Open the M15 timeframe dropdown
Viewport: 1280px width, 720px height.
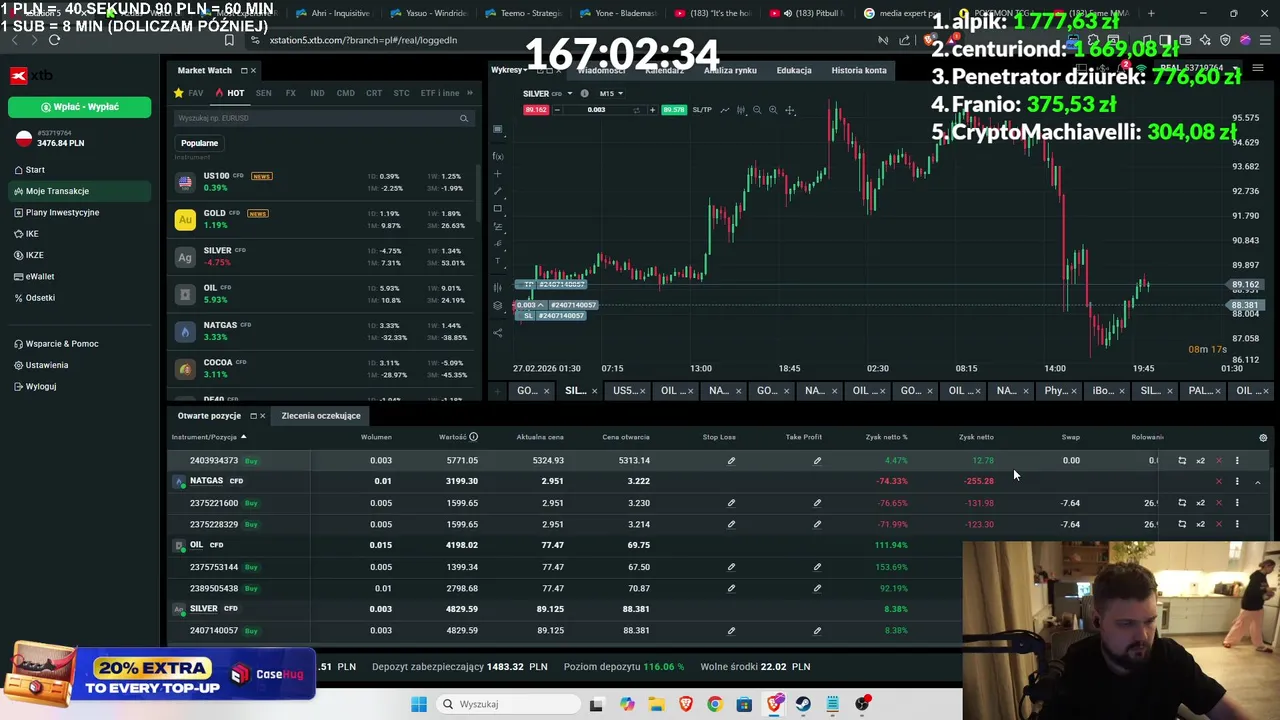click(610, 93)
